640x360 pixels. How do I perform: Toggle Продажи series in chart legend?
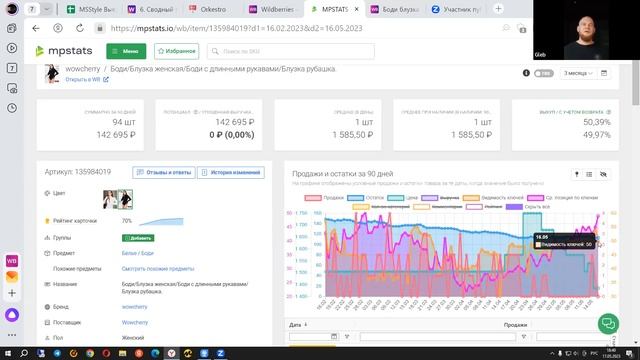[324, 198]
